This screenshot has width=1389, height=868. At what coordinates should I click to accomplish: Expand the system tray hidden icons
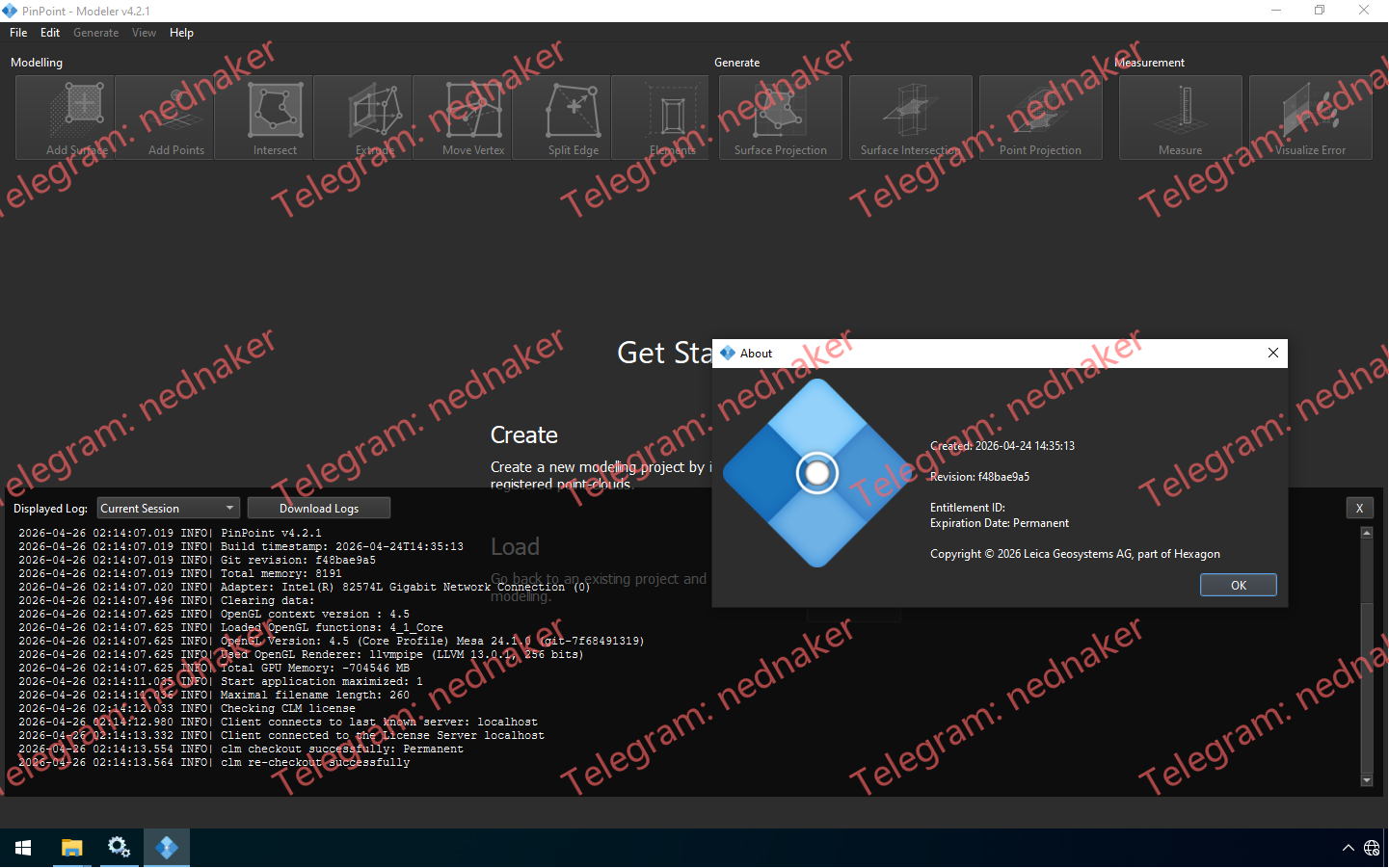pyautogui.click(x=1348, y=849)
